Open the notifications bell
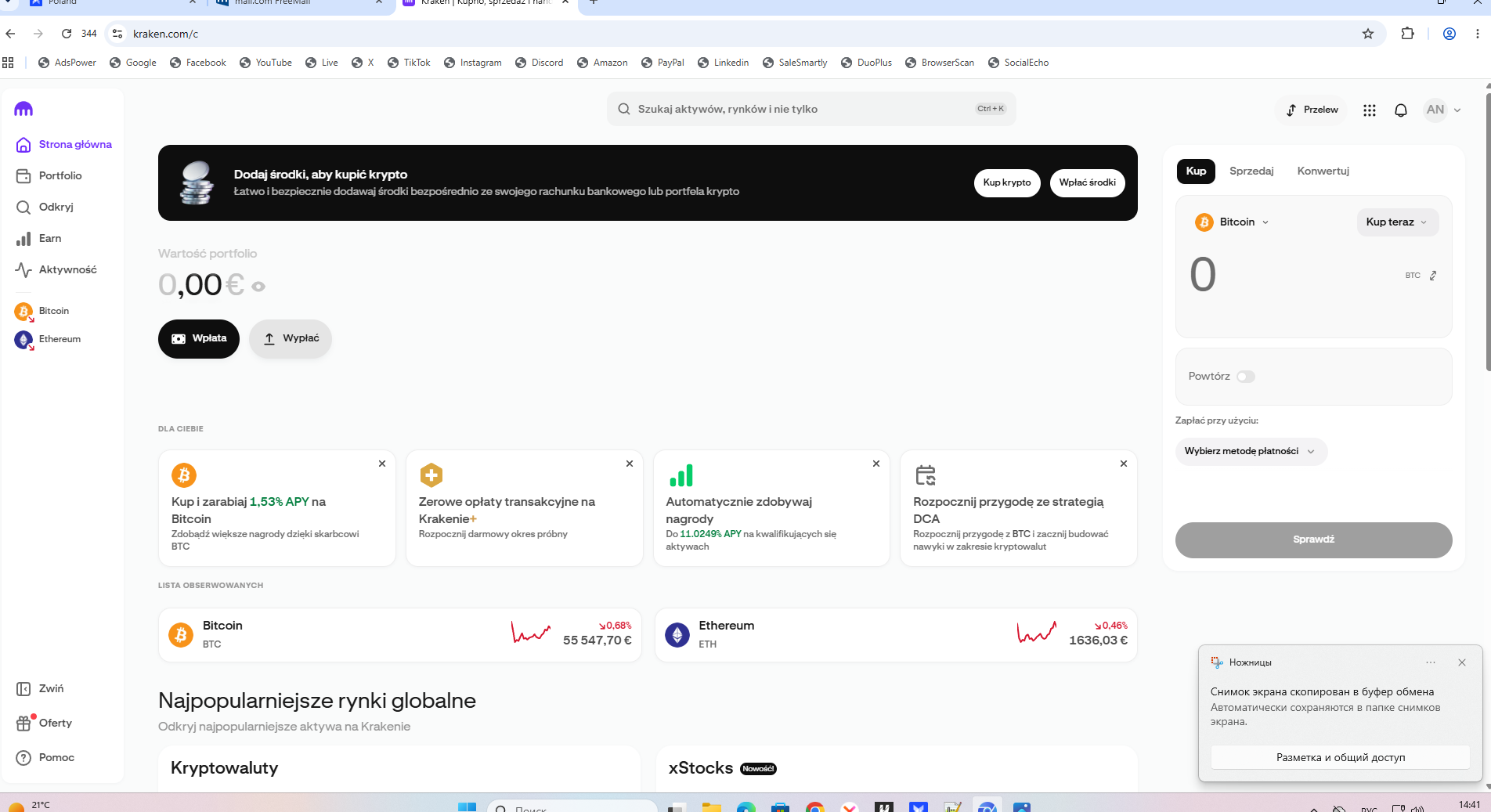Viewport: 1491px width, 812px height. click(1401, 110)
